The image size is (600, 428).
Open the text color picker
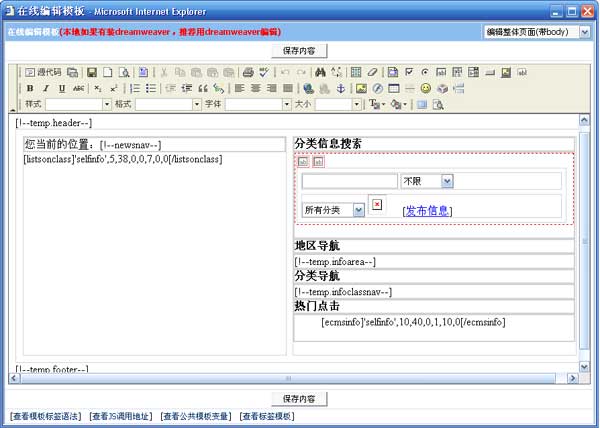click(377, 104)
